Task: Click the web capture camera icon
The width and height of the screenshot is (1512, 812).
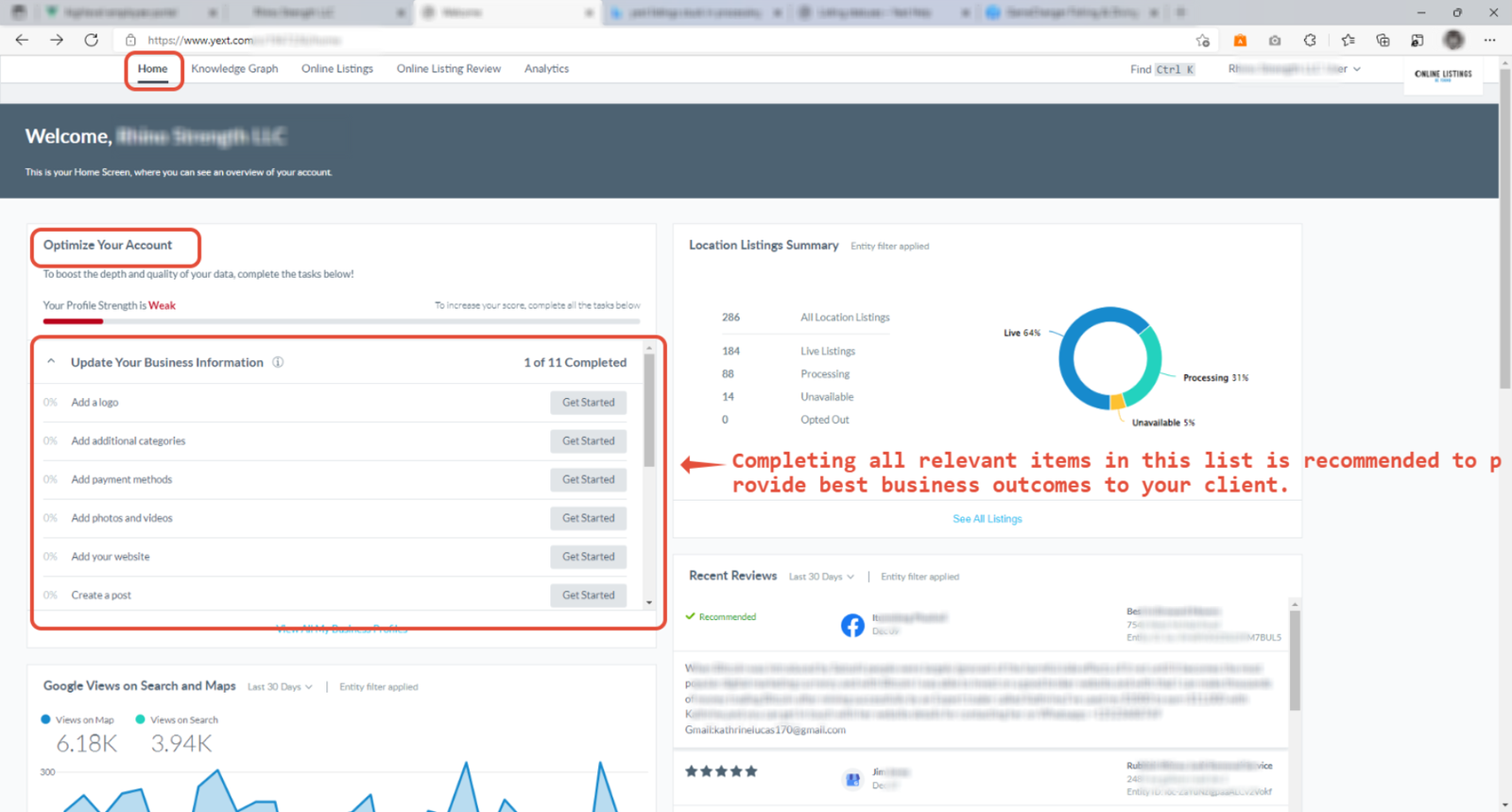Action: tap(1275, 40)
